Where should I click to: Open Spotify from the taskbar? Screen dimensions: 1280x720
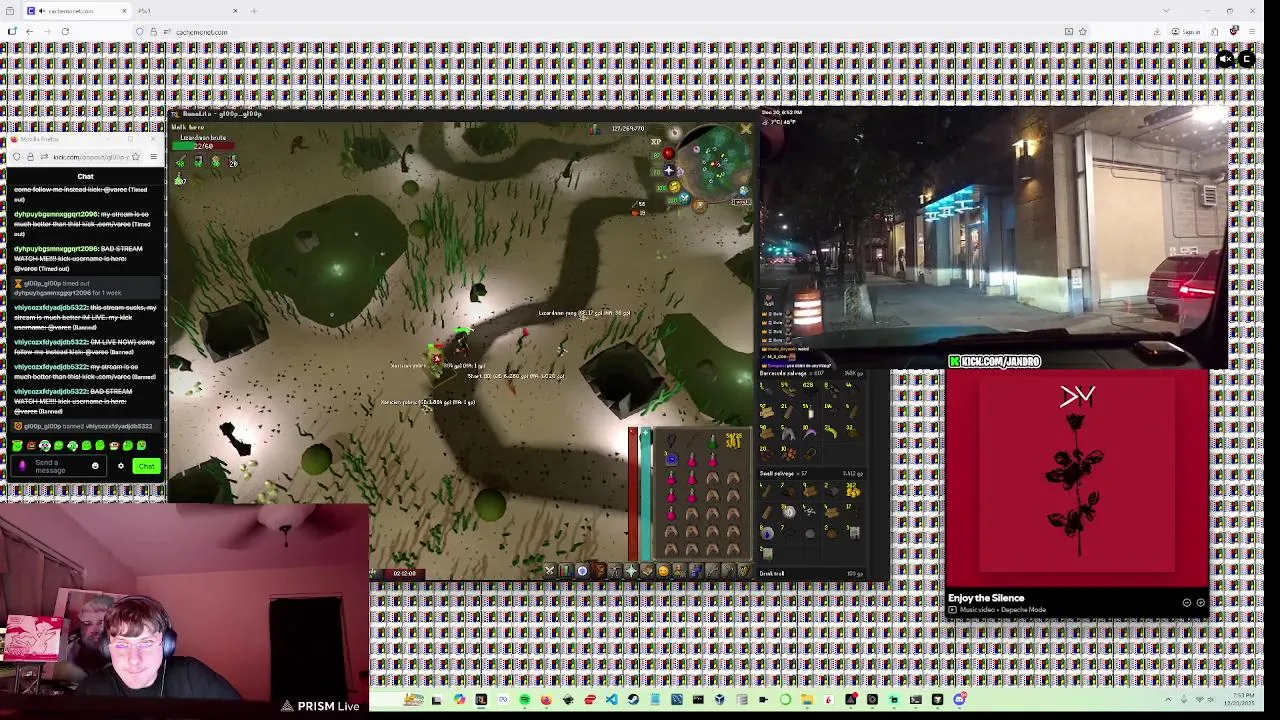click(525, 700)
